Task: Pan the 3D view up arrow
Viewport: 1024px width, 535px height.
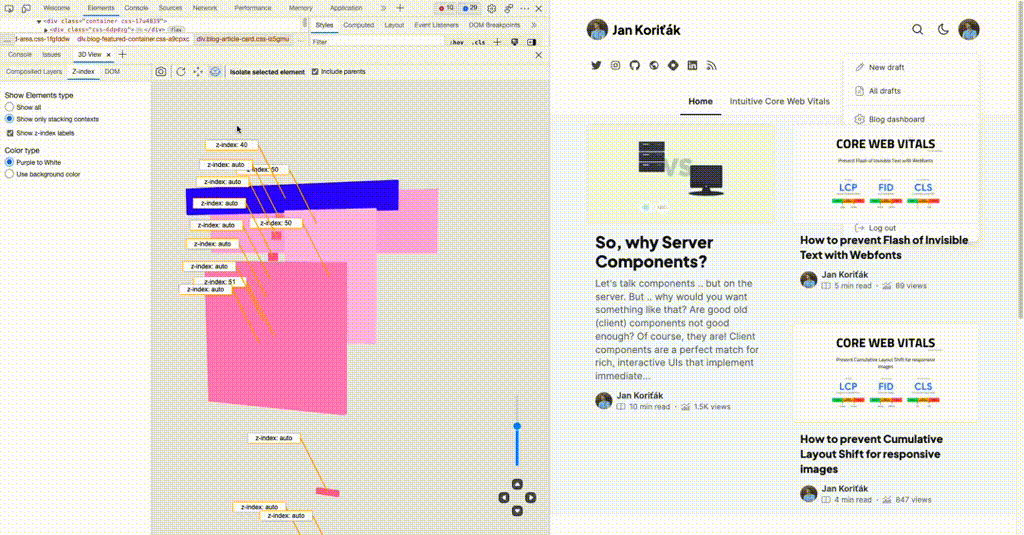Action: (517, 484)
